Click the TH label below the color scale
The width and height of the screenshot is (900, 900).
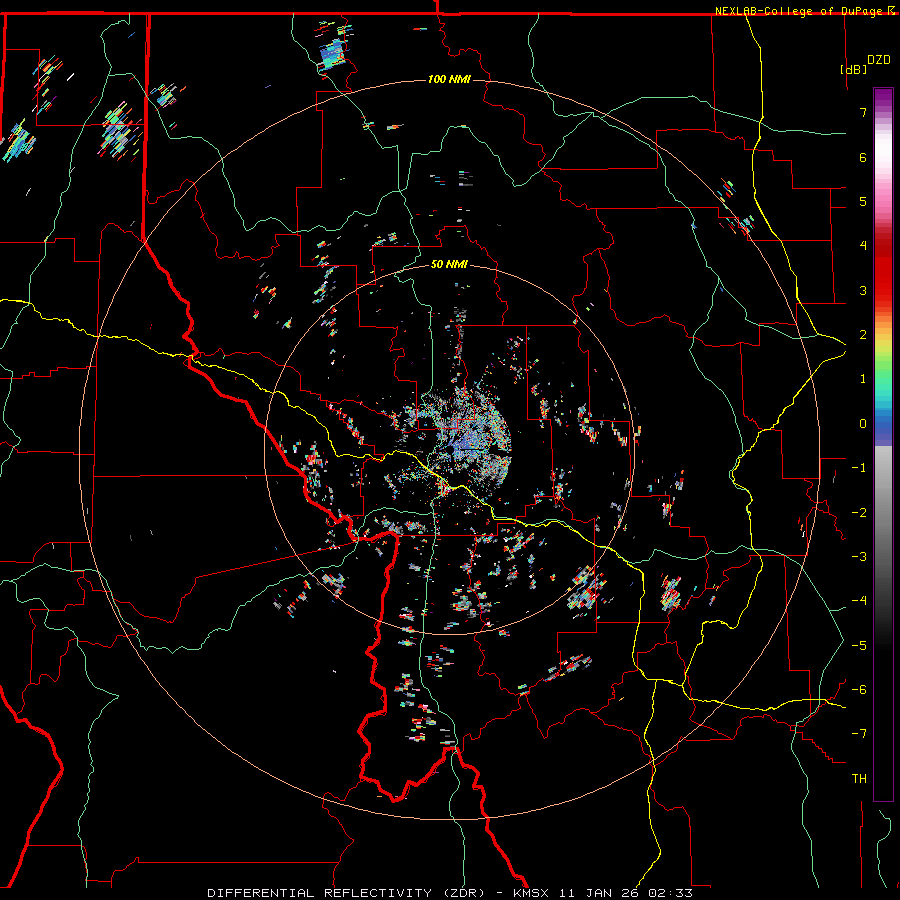click(x=859, y=778)
